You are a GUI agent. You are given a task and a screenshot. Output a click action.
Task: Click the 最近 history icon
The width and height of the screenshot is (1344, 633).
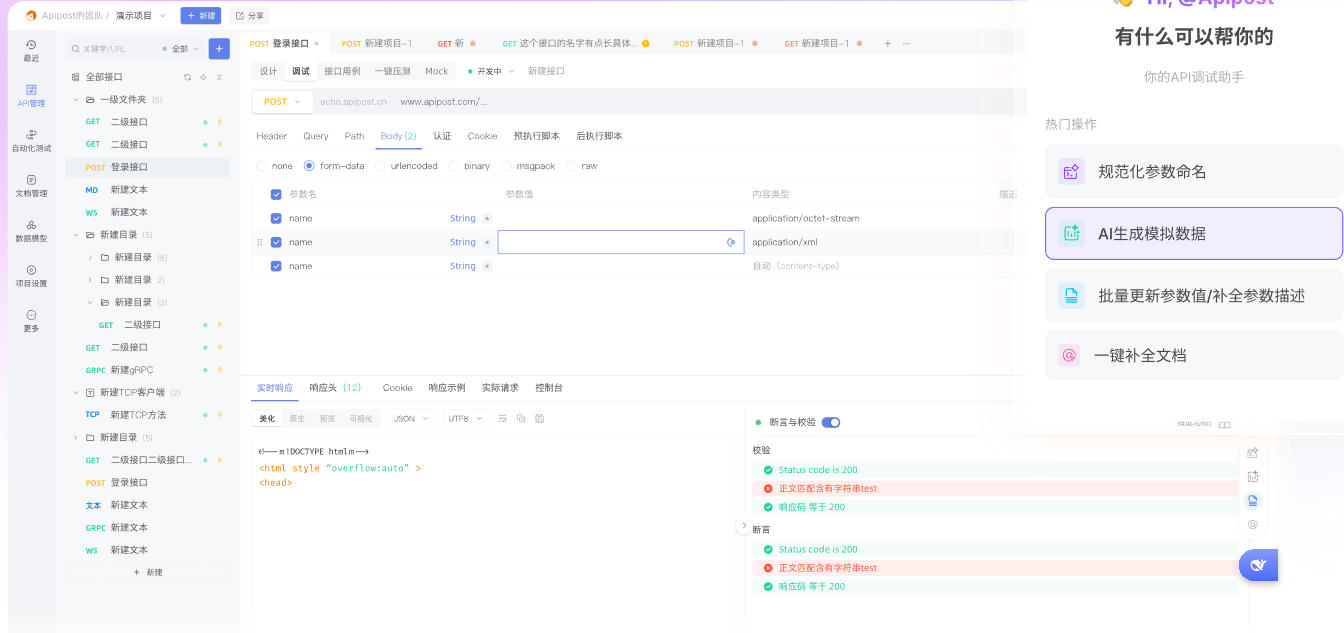point(31,50)
